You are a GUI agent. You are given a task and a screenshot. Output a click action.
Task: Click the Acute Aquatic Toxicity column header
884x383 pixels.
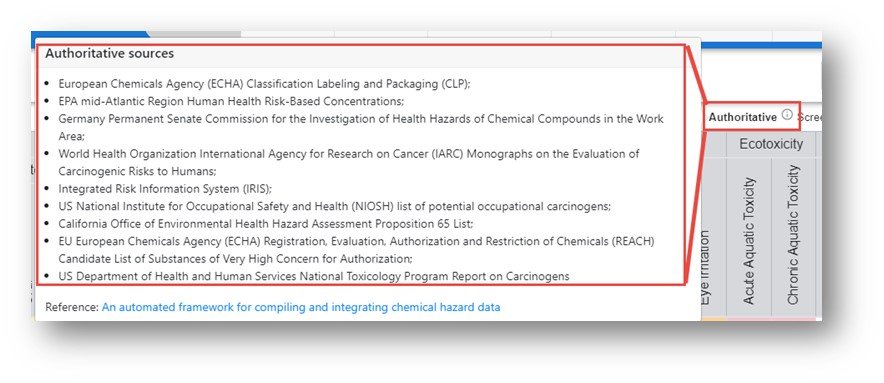click(749, 241)
